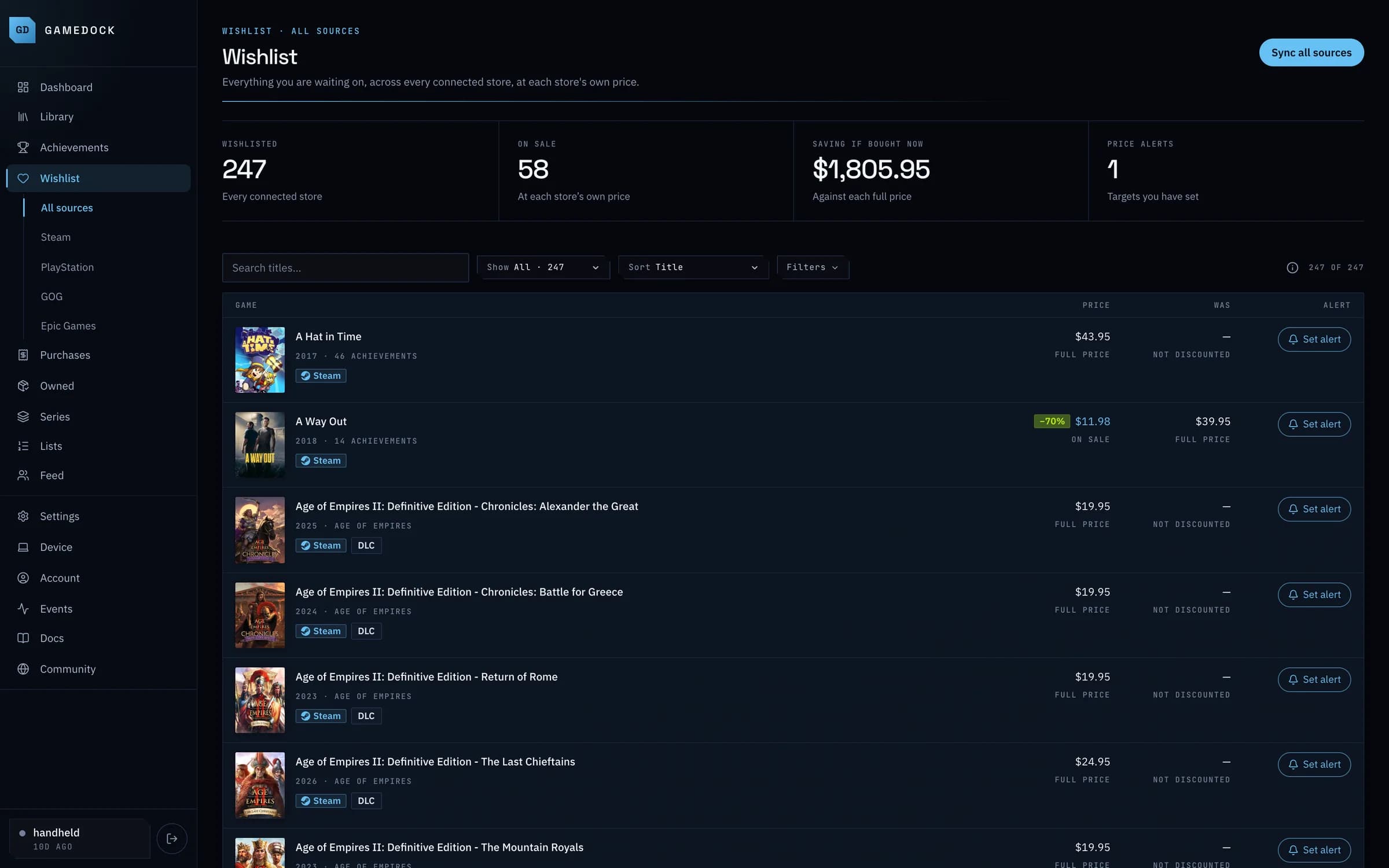Image resolution: width=1389 pixels, height=868 pixels.
Task: Click the Achievements trophy icon
Action: 23,148
